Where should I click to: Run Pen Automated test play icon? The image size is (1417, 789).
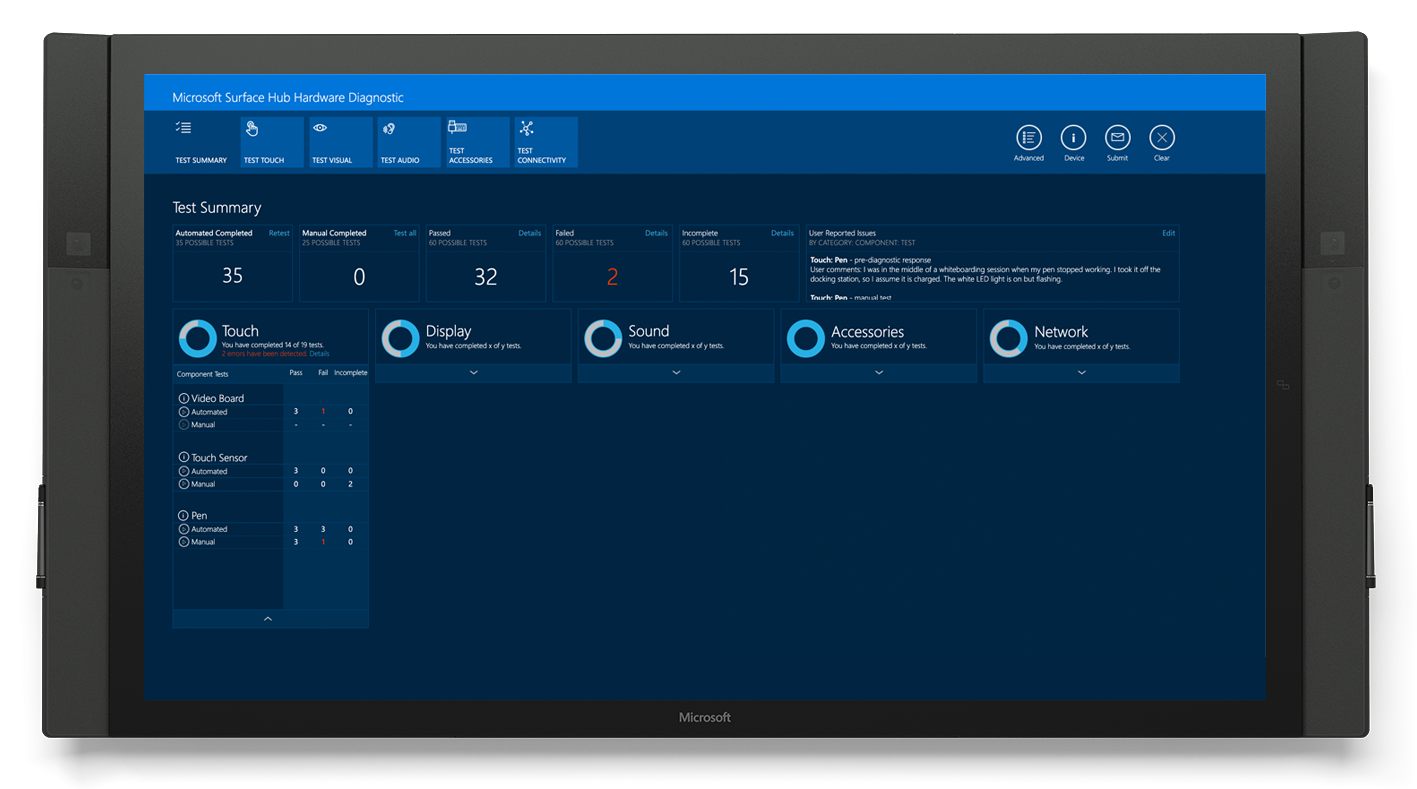[x=184, y=529]
